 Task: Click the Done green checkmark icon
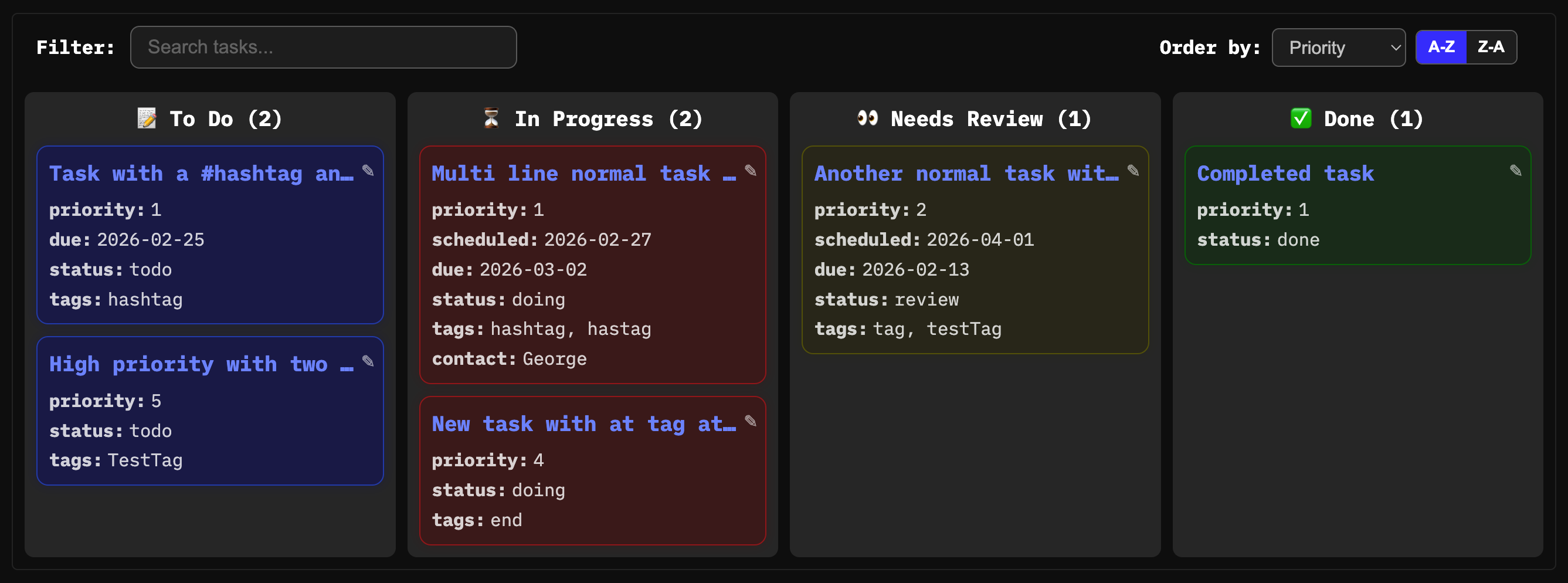coord(1301,118)
